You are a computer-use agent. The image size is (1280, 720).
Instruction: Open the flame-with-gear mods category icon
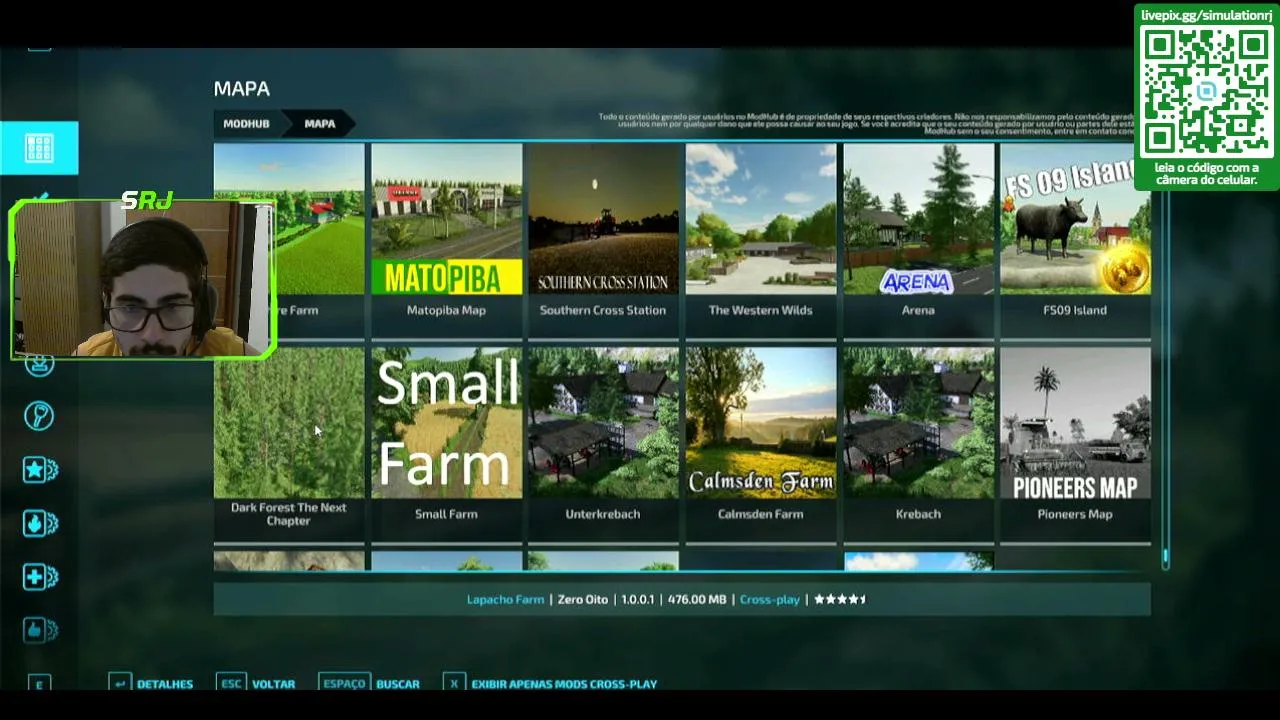pos(40,523)
